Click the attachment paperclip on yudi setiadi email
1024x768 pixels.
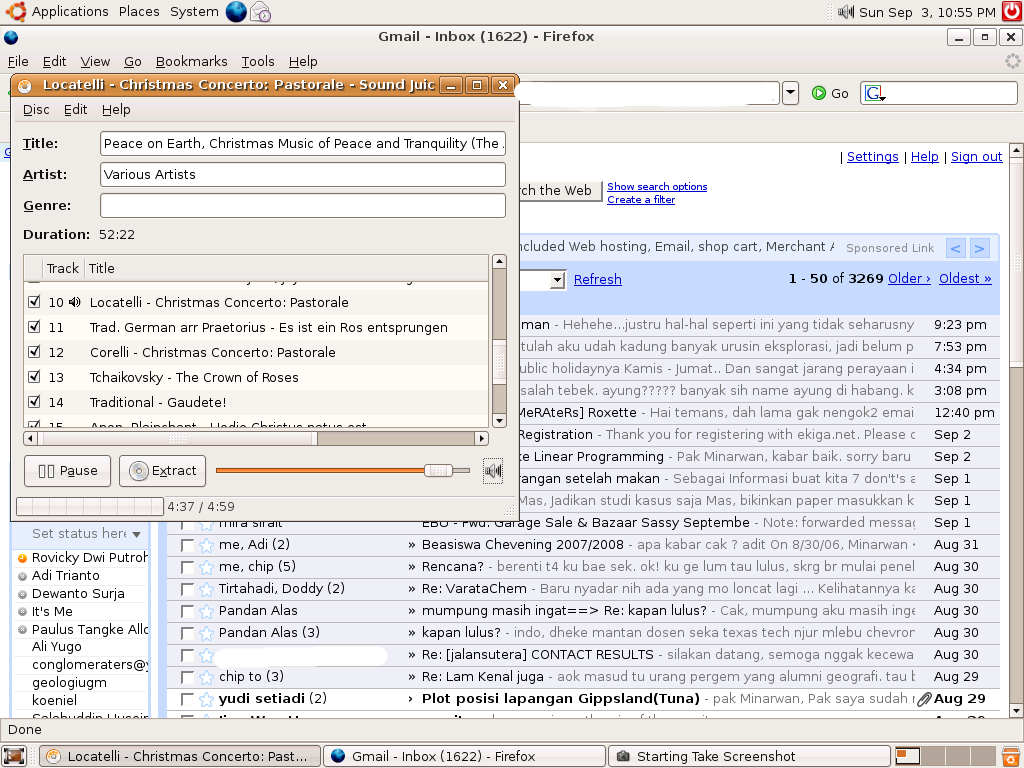pos(923,699)
